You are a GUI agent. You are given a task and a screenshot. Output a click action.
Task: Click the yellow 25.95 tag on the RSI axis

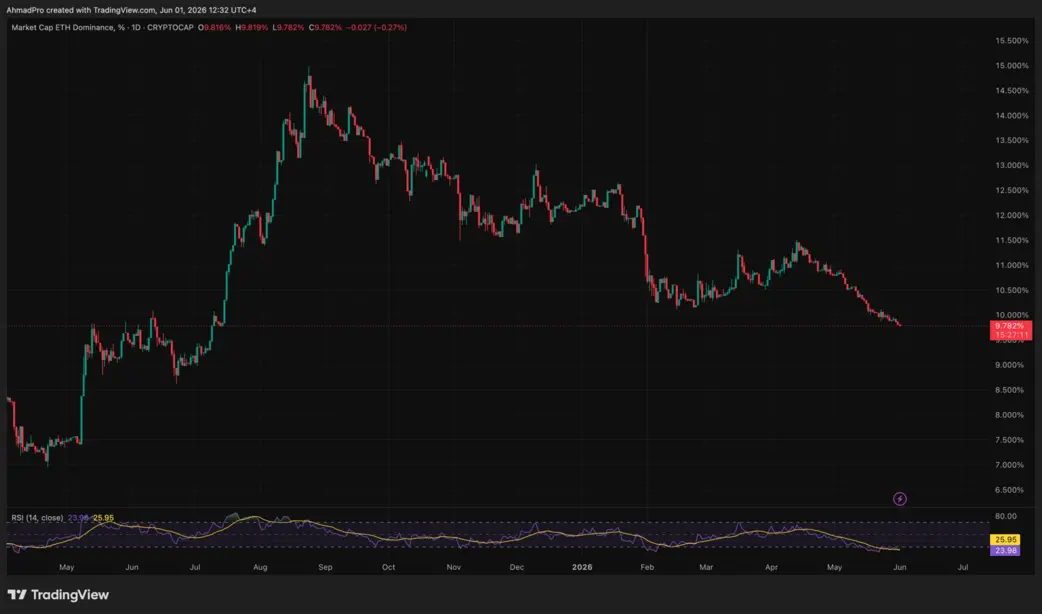(1005, 540)
